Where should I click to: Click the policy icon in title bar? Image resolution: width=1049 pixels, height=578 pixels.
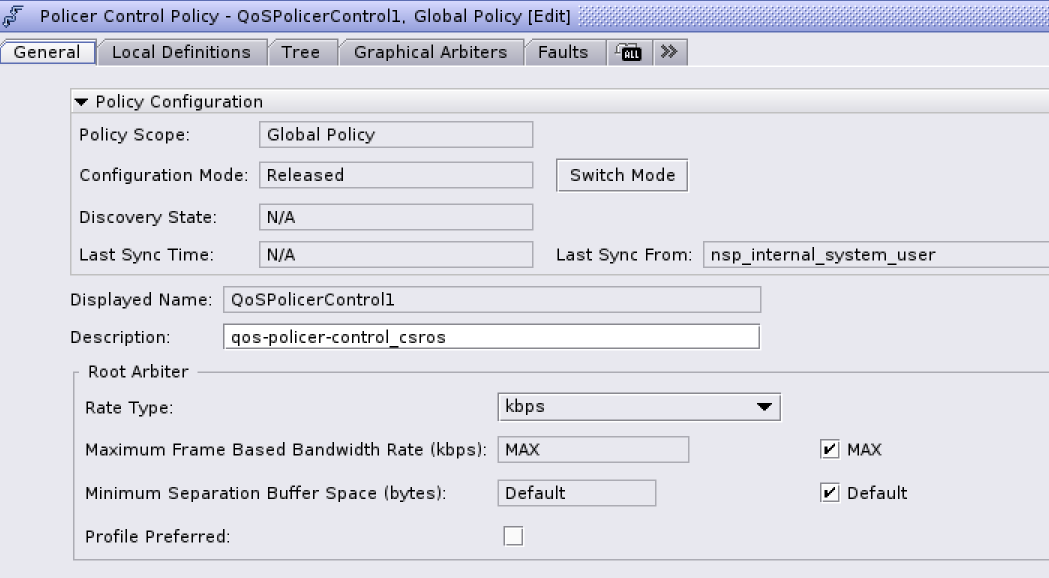14,17
